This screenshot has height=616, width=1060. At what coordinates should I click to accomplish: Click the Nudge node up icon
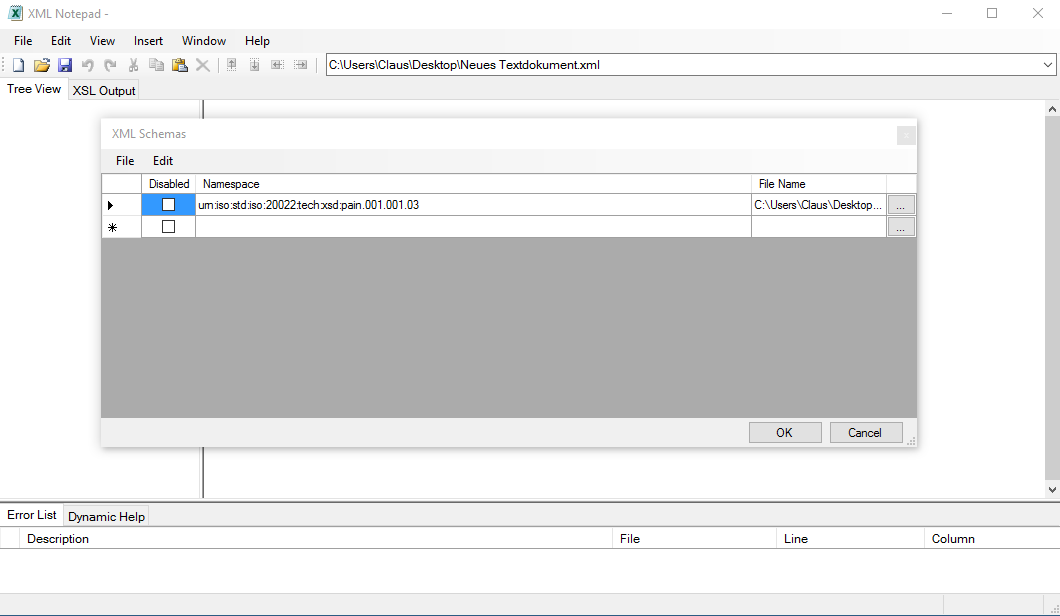(x=231, y=65)
